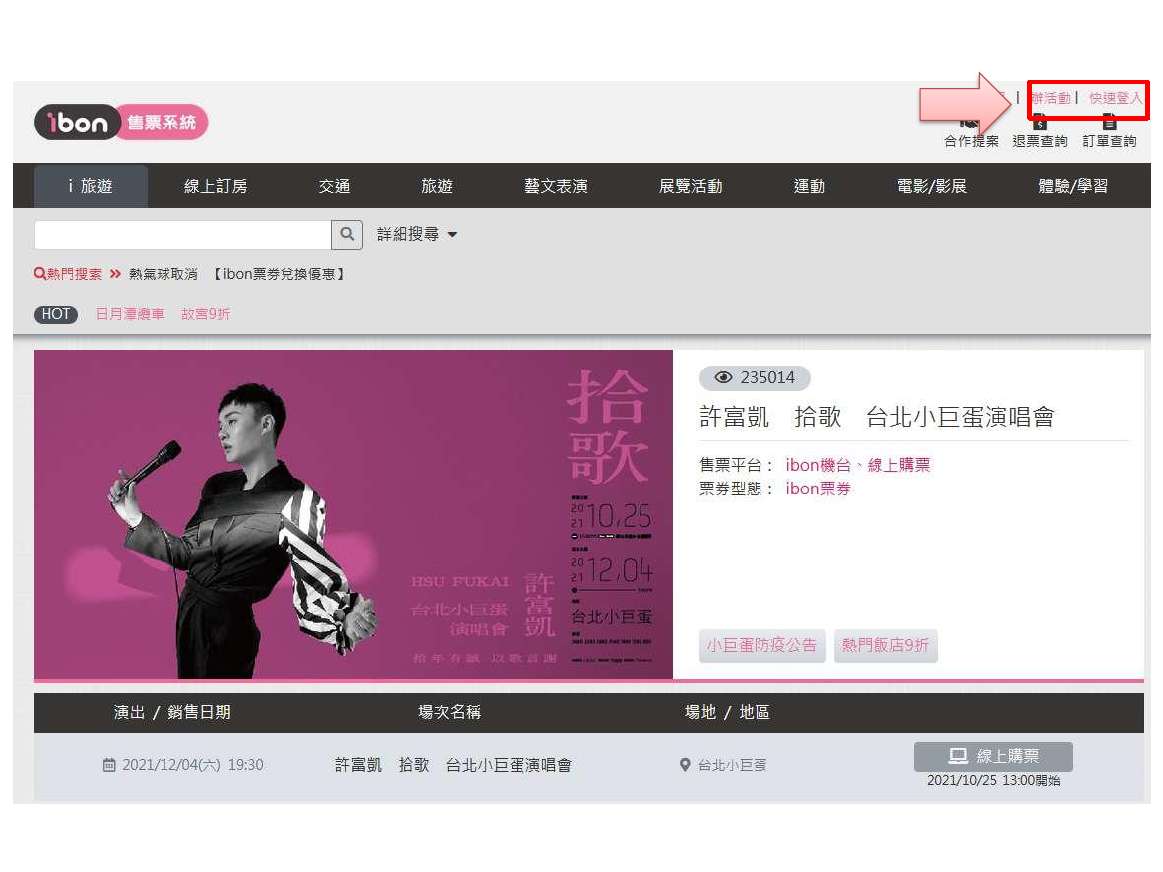
Task: Click the 日月潭纜車 hot keyword link
Action: tap(130, 314)
